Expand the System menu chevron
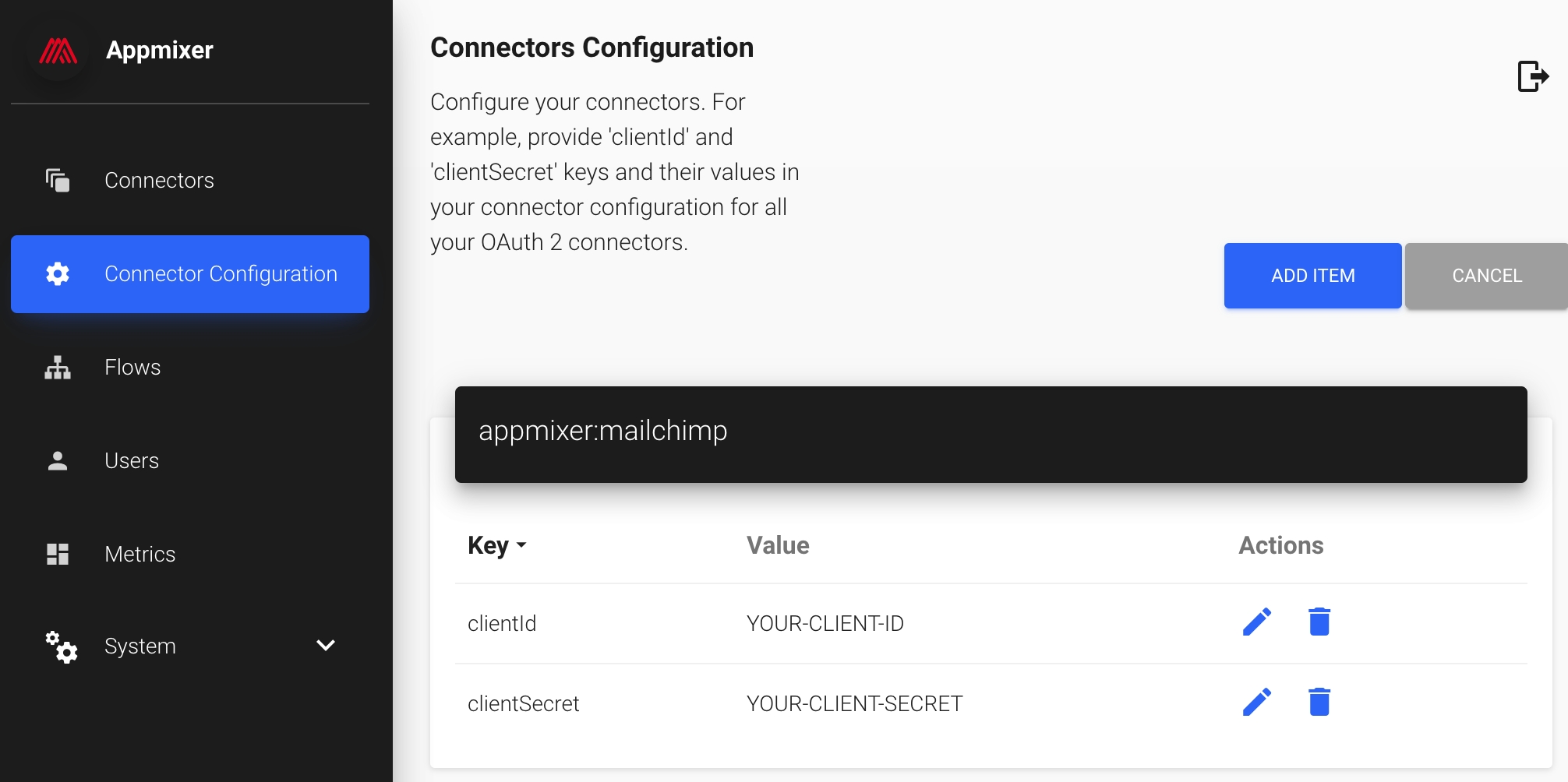The image size is (1568, 782). 326,645
